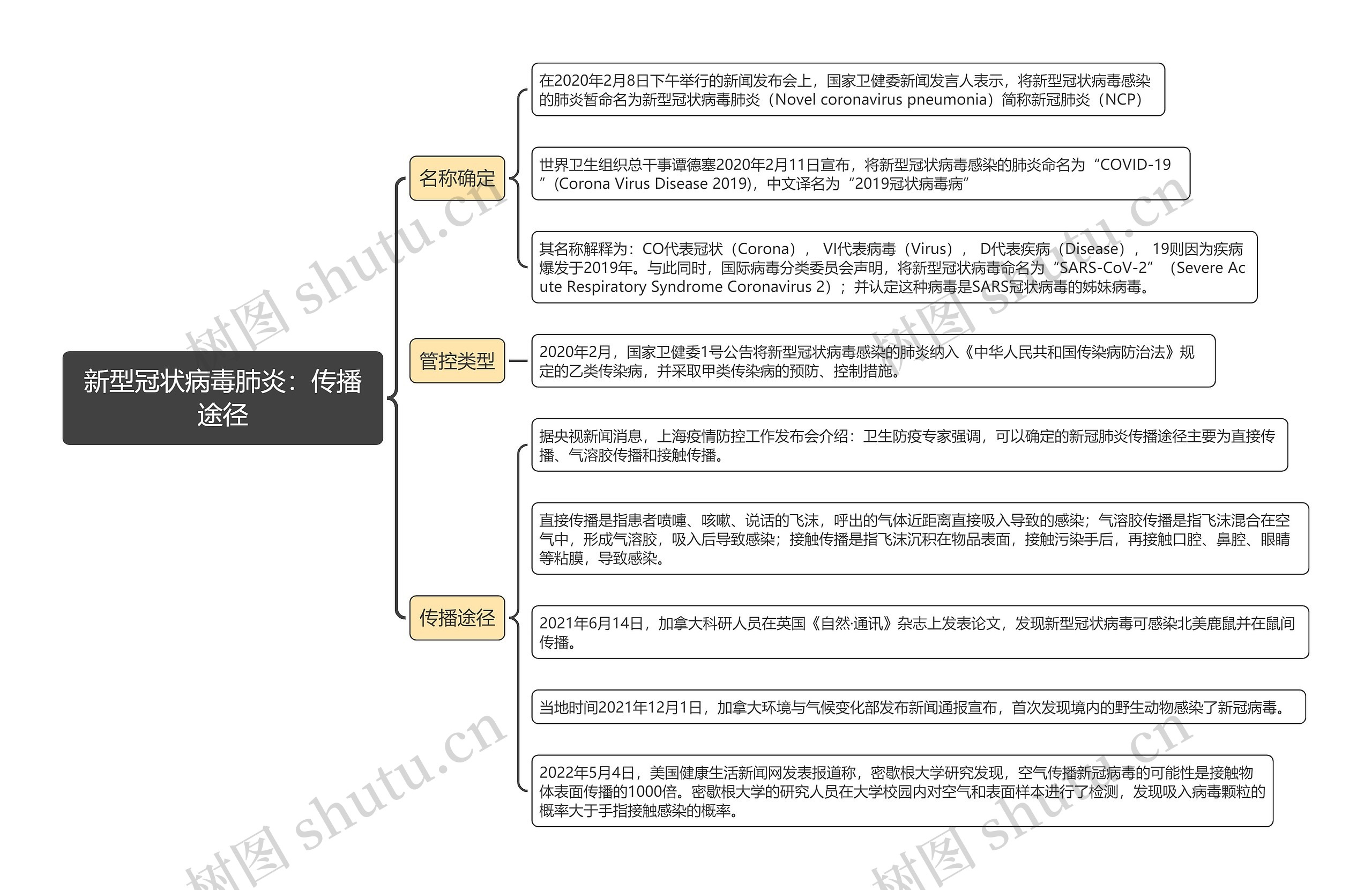
Task: Select the 管控类型 branch node
Action: pyautogui.click(x=457, y=361)
